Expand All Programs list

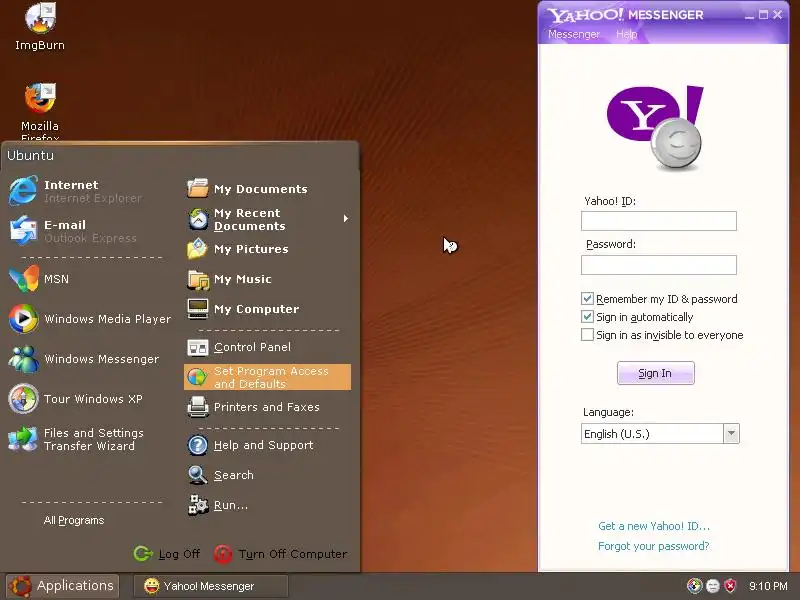(74, 520)
